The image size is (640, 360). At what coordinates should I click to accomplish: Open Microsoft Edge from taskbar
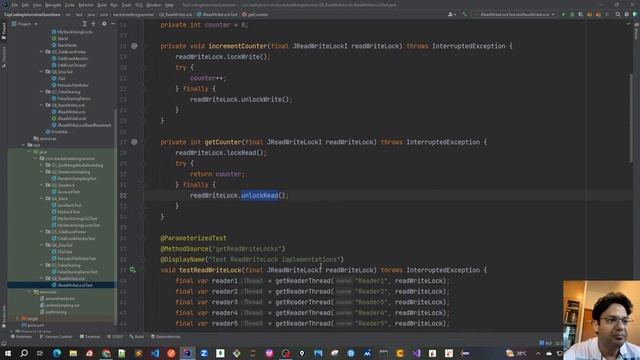57,353
